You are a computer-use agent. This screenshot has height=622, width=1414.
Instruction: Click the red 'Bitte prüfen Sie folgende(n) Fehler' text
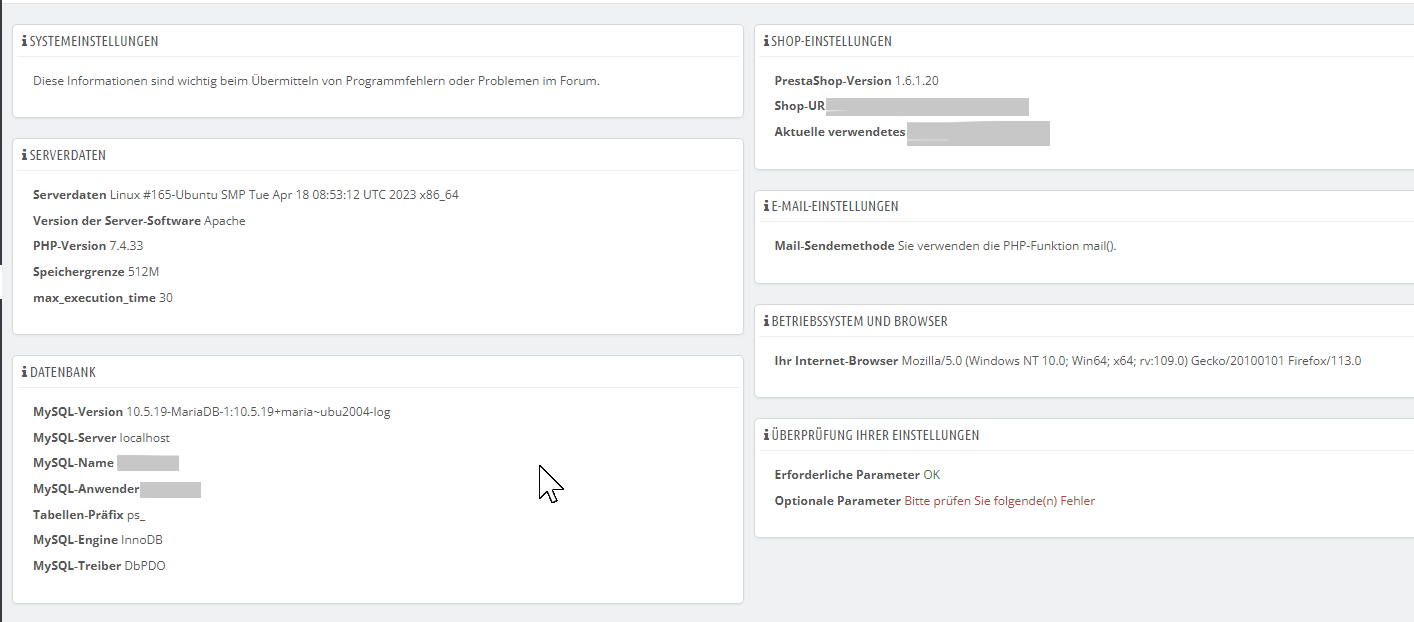[x=999, y=501]
